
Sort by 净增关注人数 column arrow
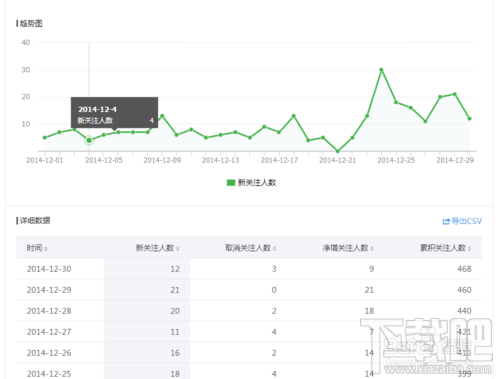pyautogui.click(x=372, y=249)
